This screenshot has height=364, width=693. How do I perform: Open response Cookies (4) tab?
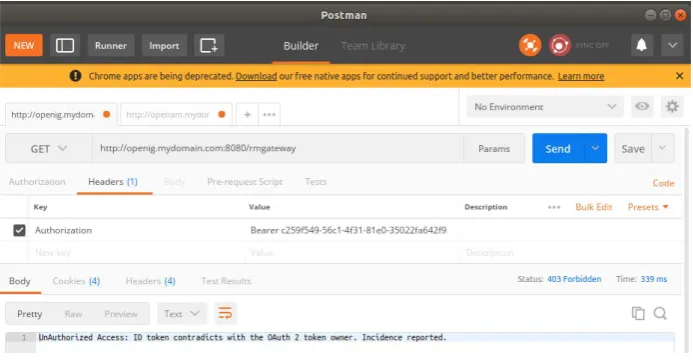point(76,281)
